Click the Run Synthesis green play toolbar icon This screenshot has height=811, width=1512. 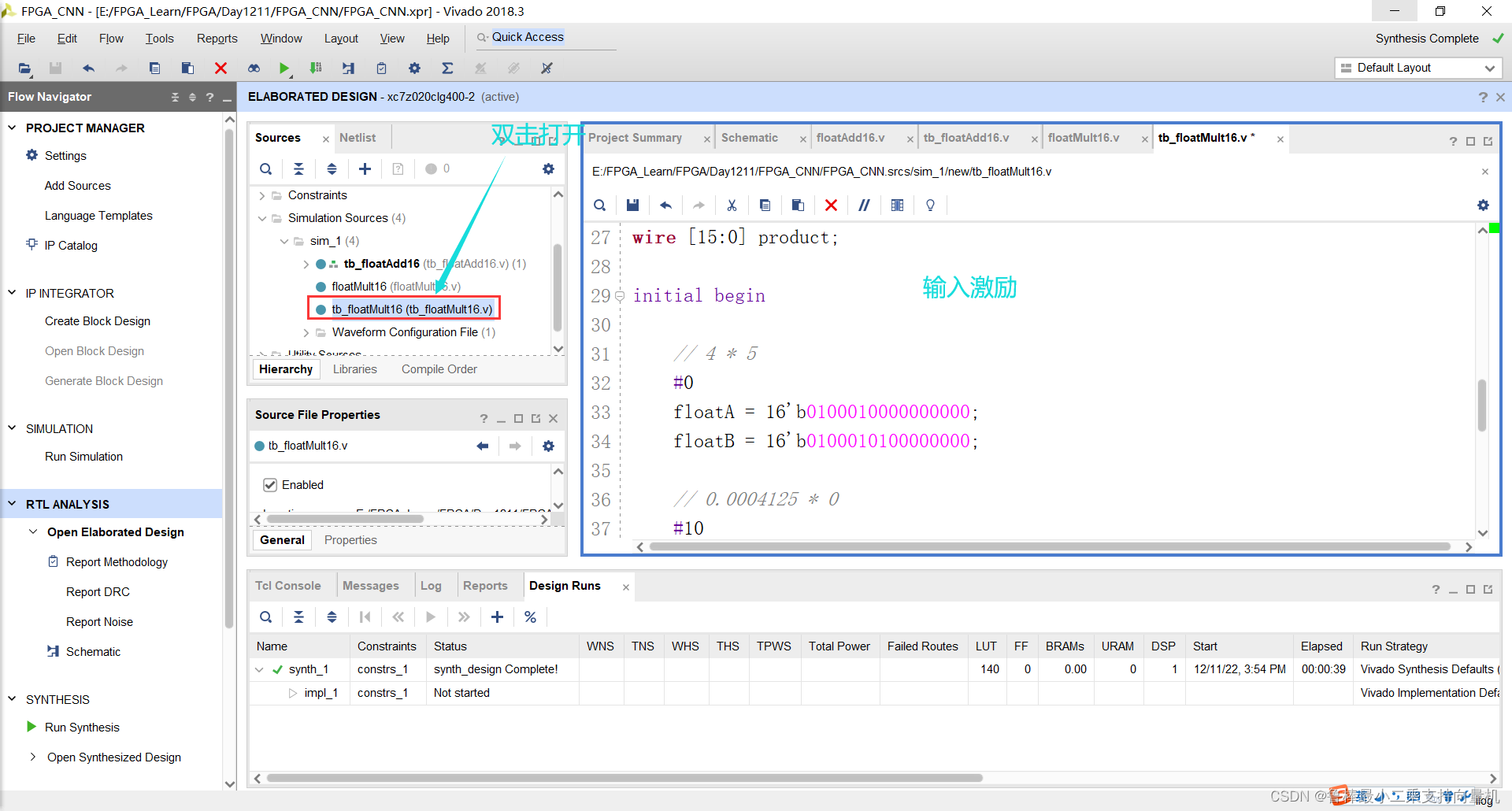coord(284,69)
